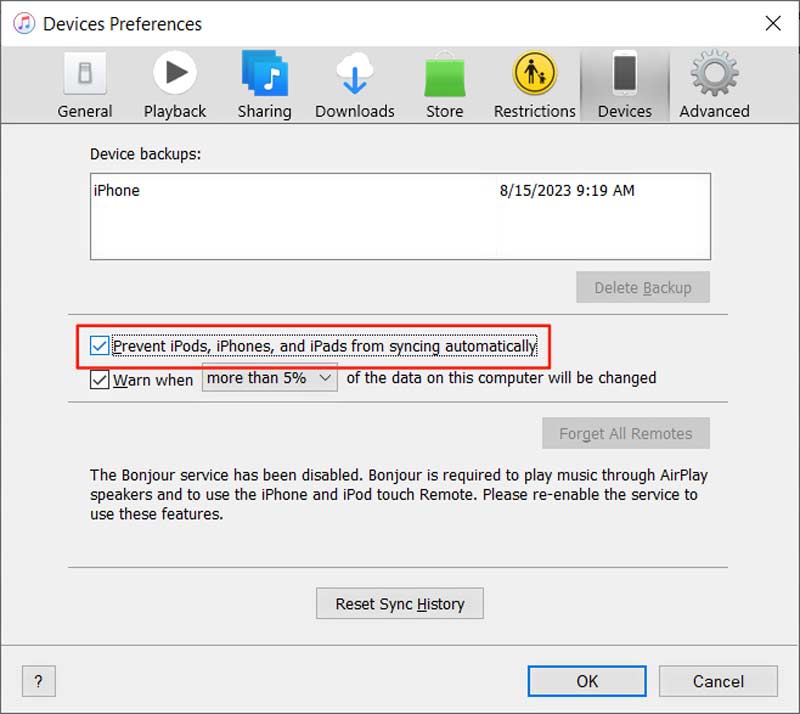Click the Apple music icon in titlebar

[22, 22]
